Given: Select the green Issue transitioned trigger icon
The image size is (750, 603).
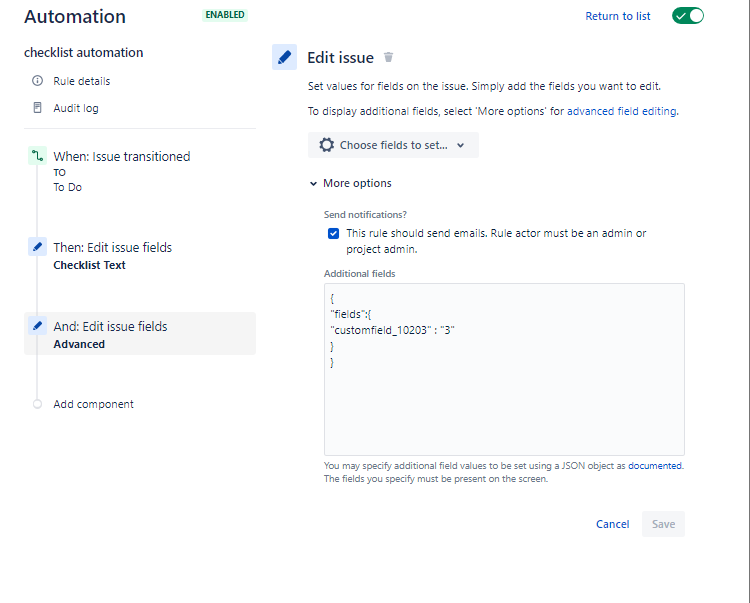Looking at the screenshot, I should click(x=37, y=155).
